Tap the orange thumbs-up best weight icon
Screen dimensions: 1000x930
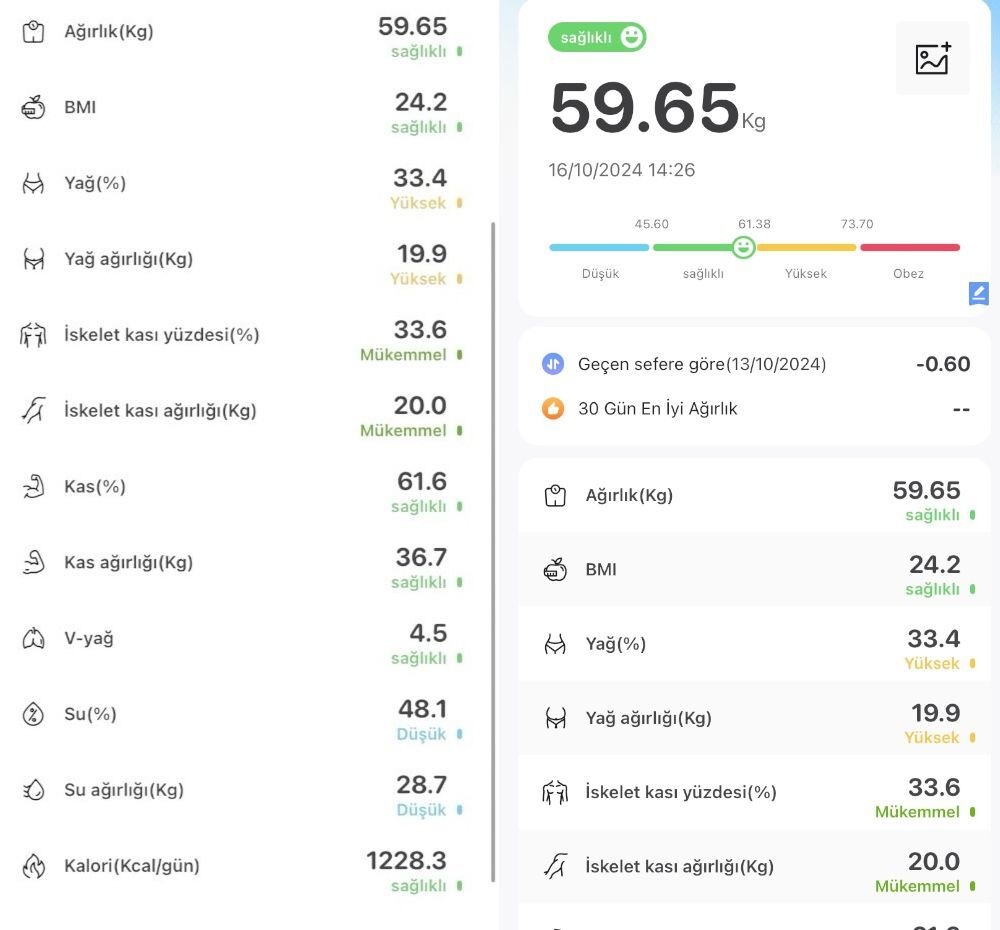(553, 408)
